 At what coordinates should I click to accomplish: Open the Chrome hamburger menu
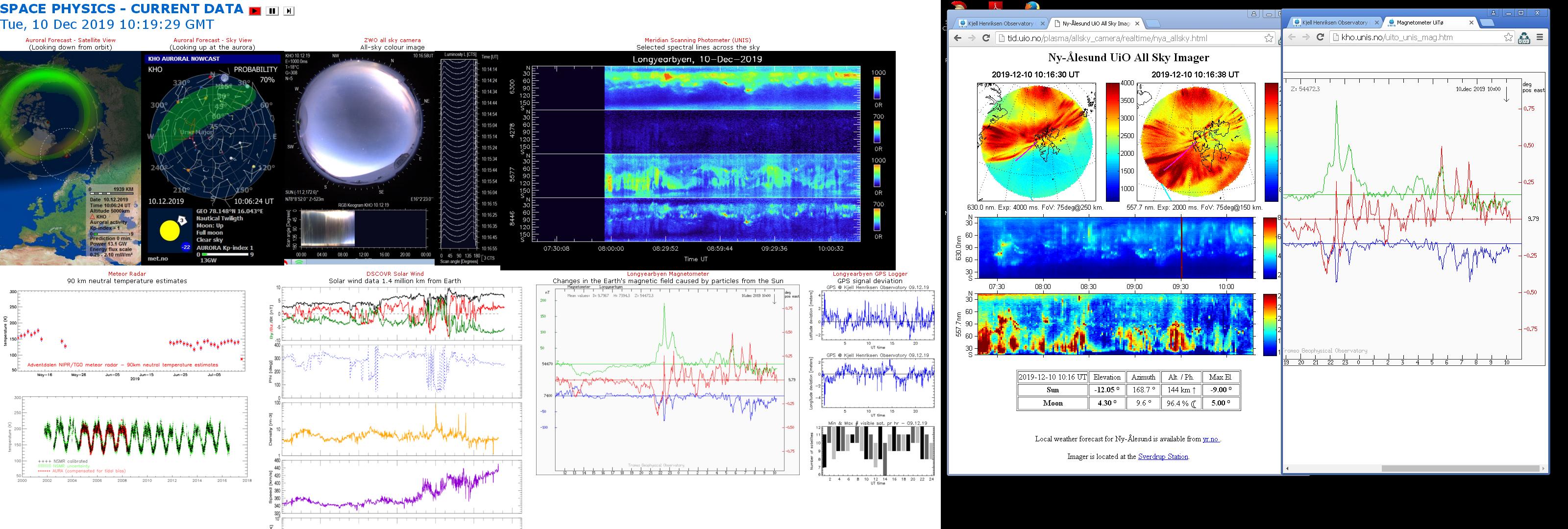1540,37
